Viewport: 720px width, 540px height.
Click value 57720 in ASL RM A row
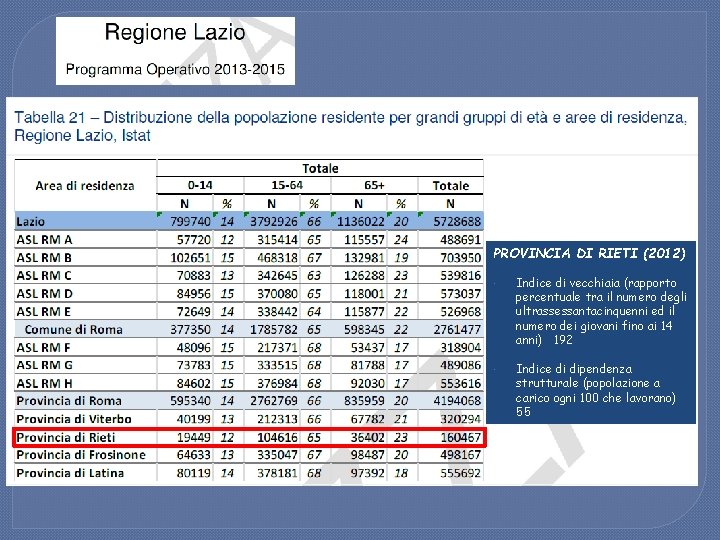coord(194,240)
